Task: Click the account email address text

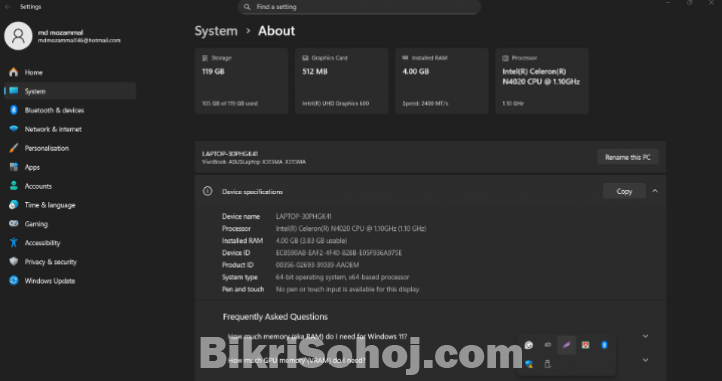Action: [79, 40]
